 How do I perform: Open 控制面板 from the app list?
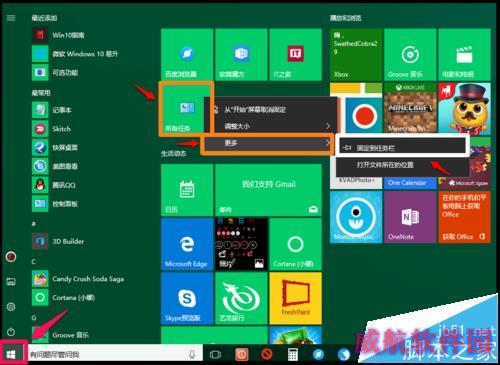(x=55, y=204)
